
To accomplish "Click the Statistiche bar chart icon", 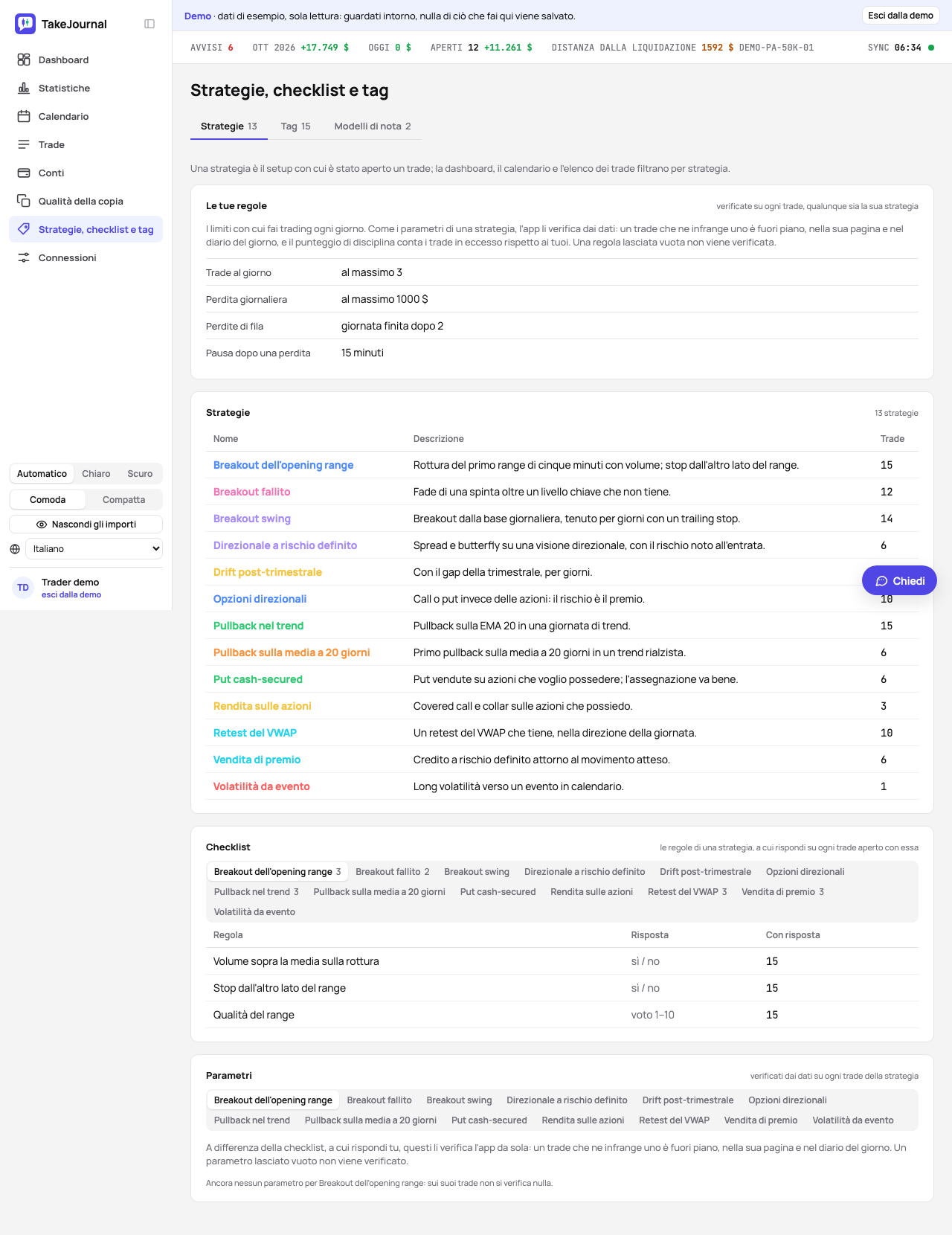I will click(x=24, y=88).
